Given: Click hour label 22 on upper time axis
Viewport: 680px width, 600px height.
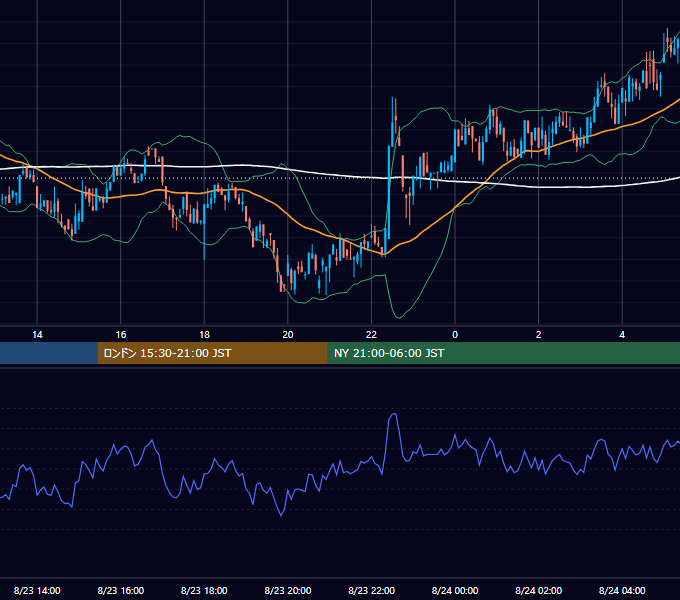Looking at the screenshot, I should click(x=371, y=335).
